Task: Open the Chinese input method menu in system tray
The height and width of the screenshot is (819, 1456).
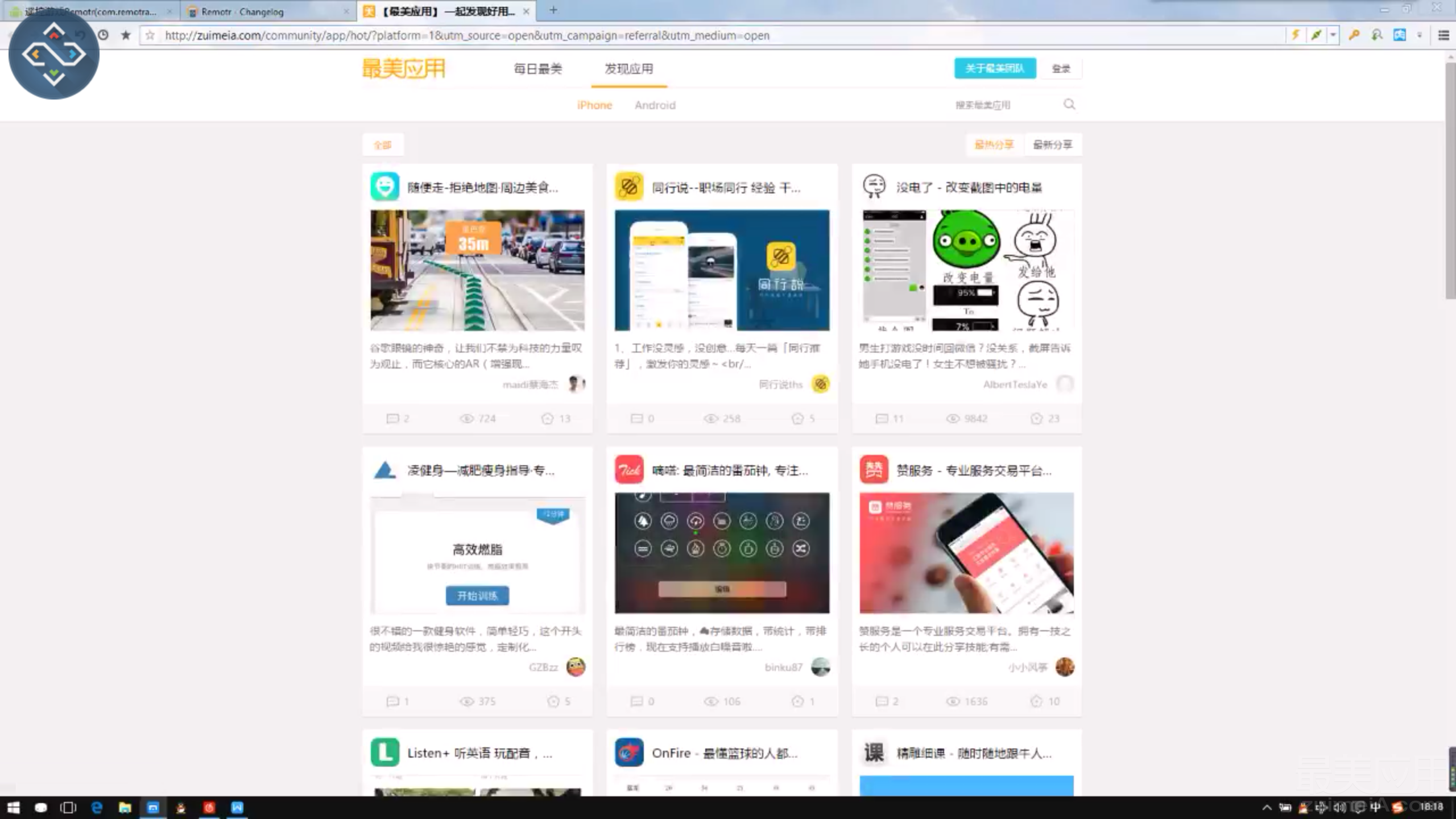Action: click(x=1375, y=806)
